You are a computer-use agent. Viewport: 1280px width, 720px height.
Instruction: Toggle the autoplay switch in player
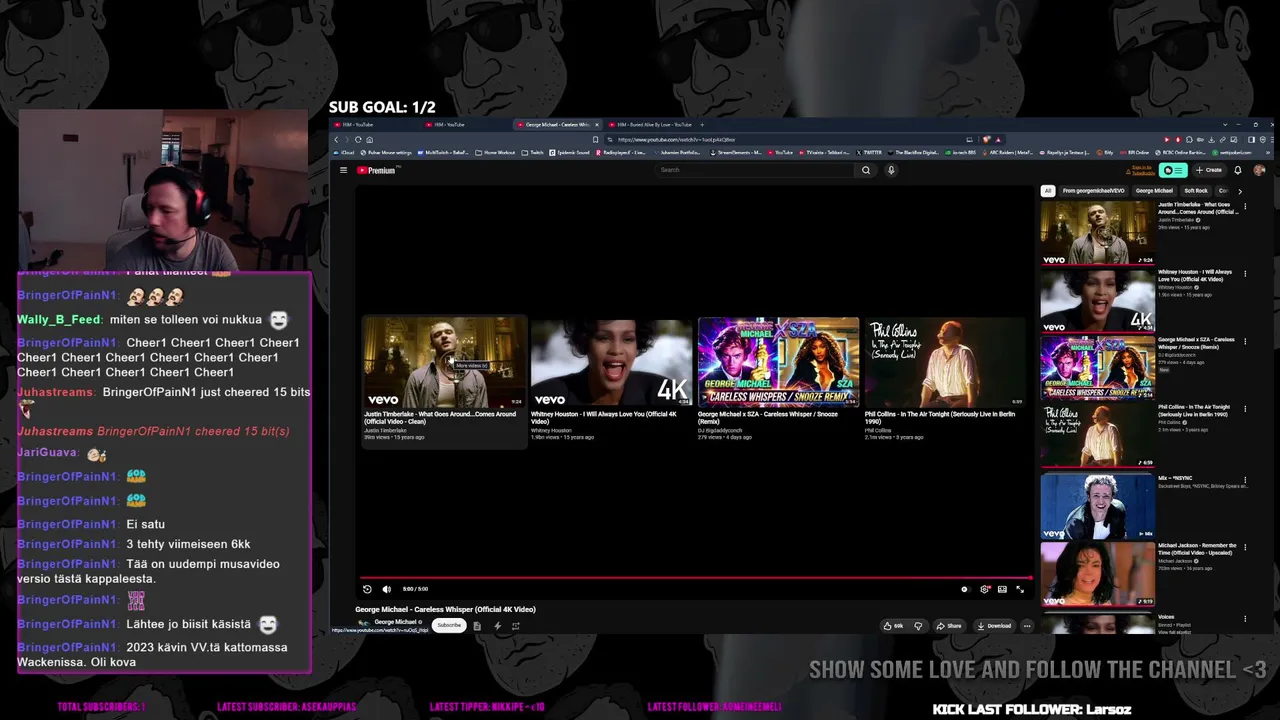[x=964, y=589]
